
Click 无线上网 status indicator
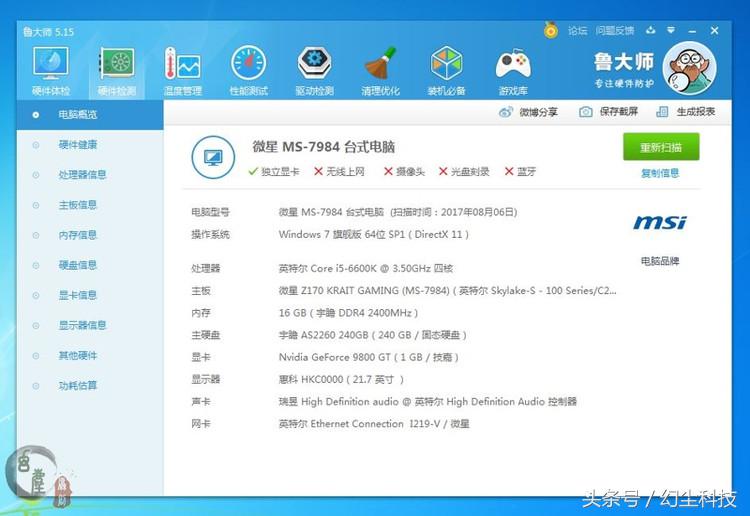click(x=339, y=171)
